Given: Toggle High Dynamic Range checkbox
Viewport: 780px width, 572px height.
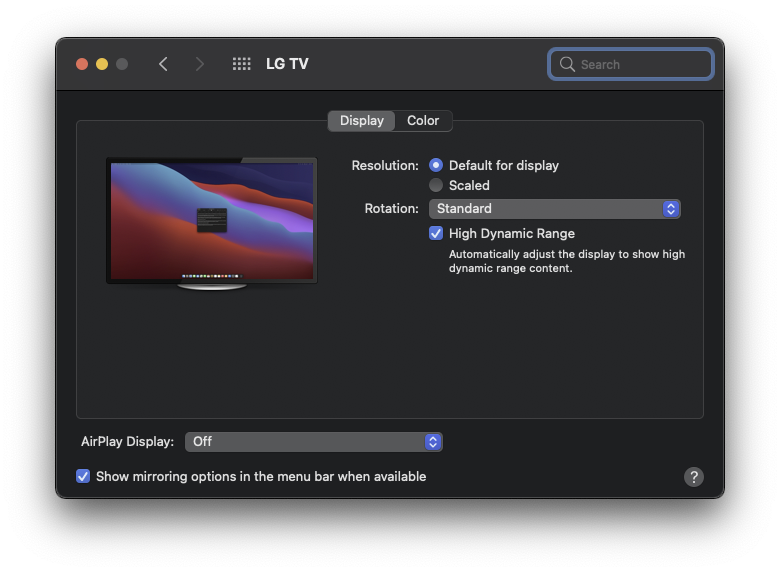Looking at the screenshot, I should pos(436,233).
